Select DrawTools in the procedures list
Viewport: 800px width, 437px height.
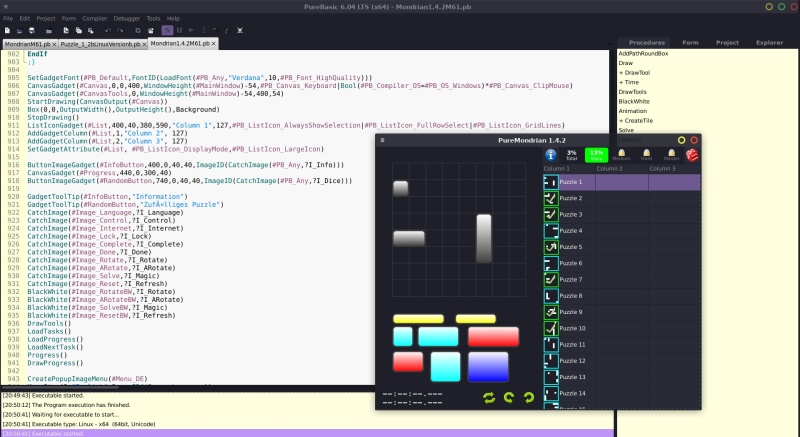tap(632, 92)
